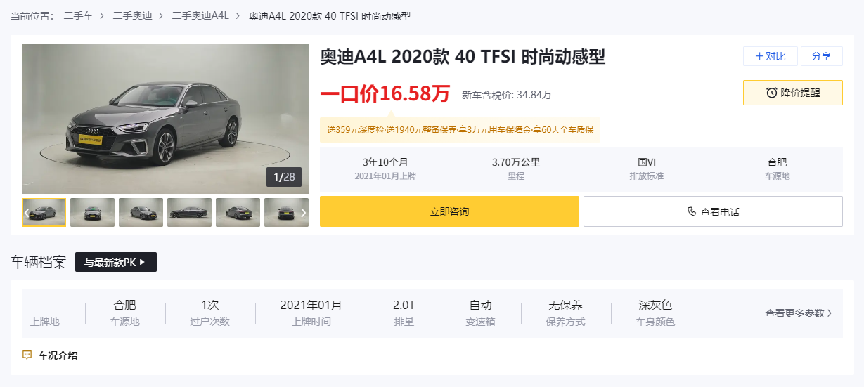This screenshot has width=864, height=387.
Task: Select the third car thumbnail
Action: 141,212
